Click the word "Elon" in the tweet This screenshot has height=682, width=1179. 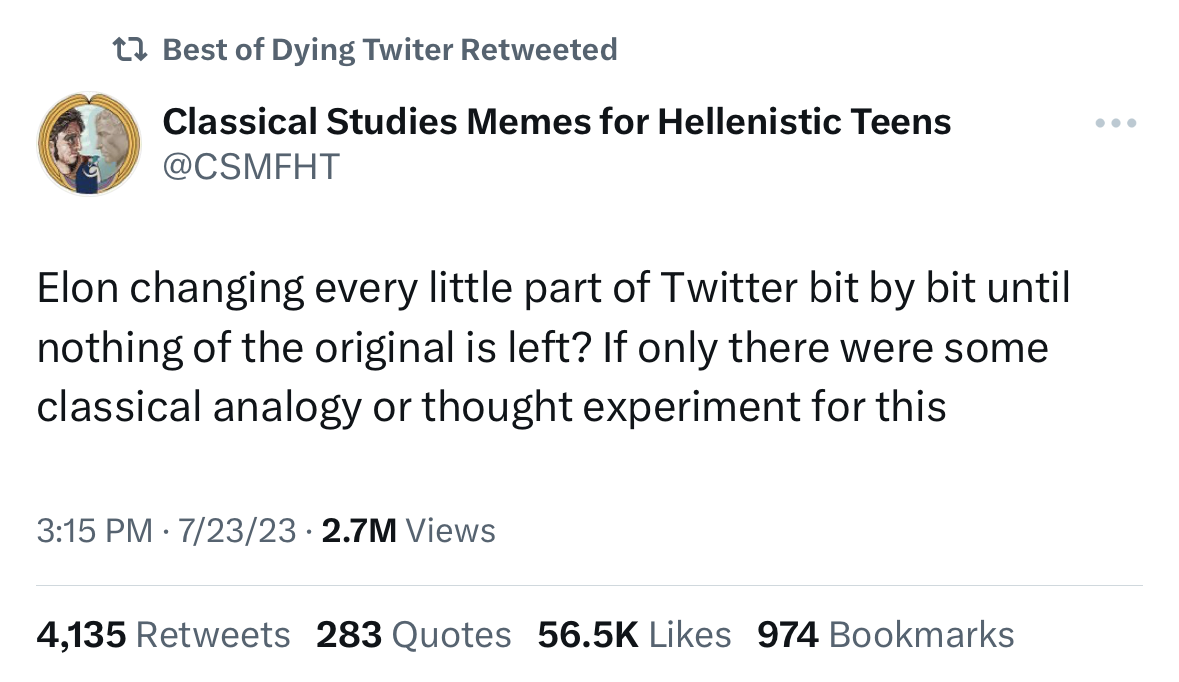coord(78,289)
